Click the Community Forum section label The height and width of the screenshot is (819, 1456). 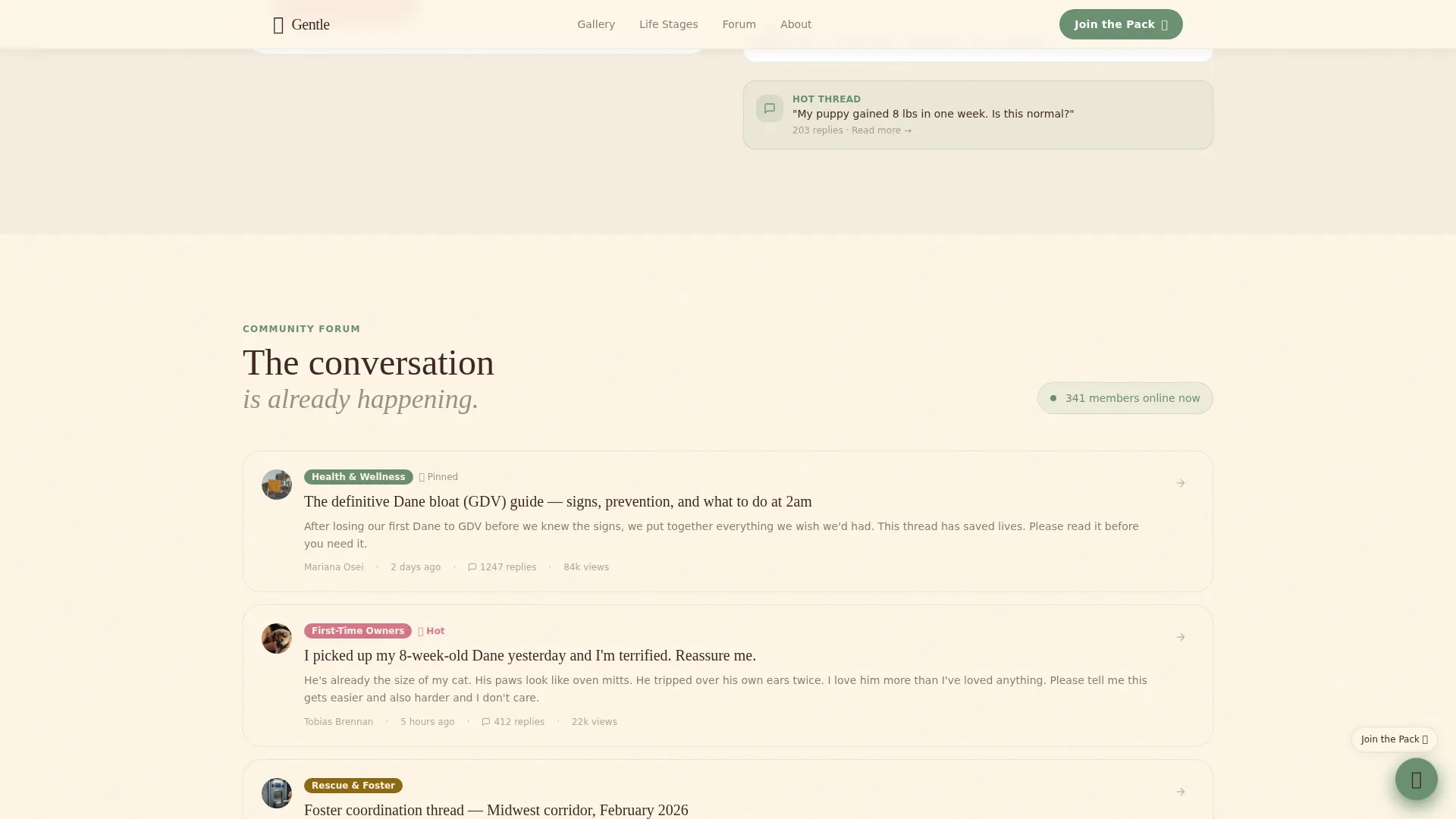pos(301,329)
